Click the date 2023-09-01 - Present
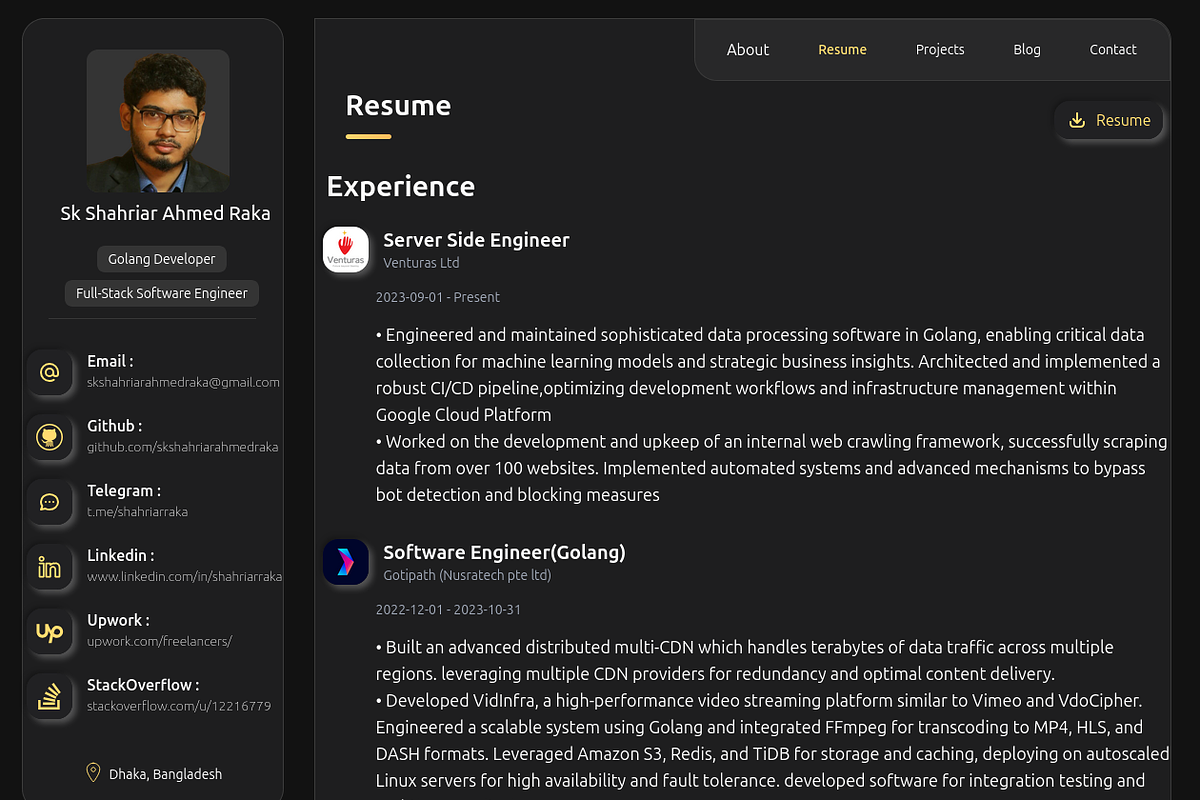This screenshot has width=1200, height=800. pyautogui.click(x=437, y=297)
